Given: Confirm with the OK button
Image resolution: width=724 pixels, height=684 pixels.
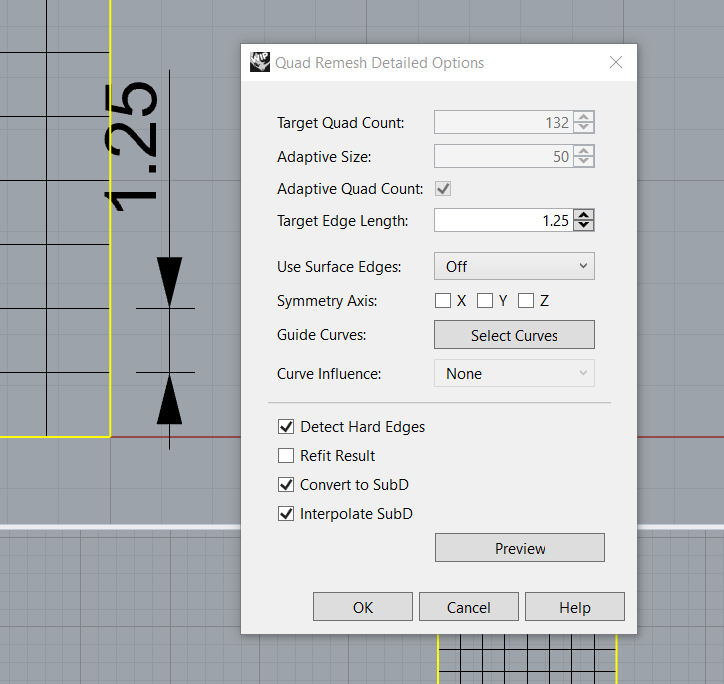Looking at the screenshot, I should pyautogui.click(x=362, y=607).
